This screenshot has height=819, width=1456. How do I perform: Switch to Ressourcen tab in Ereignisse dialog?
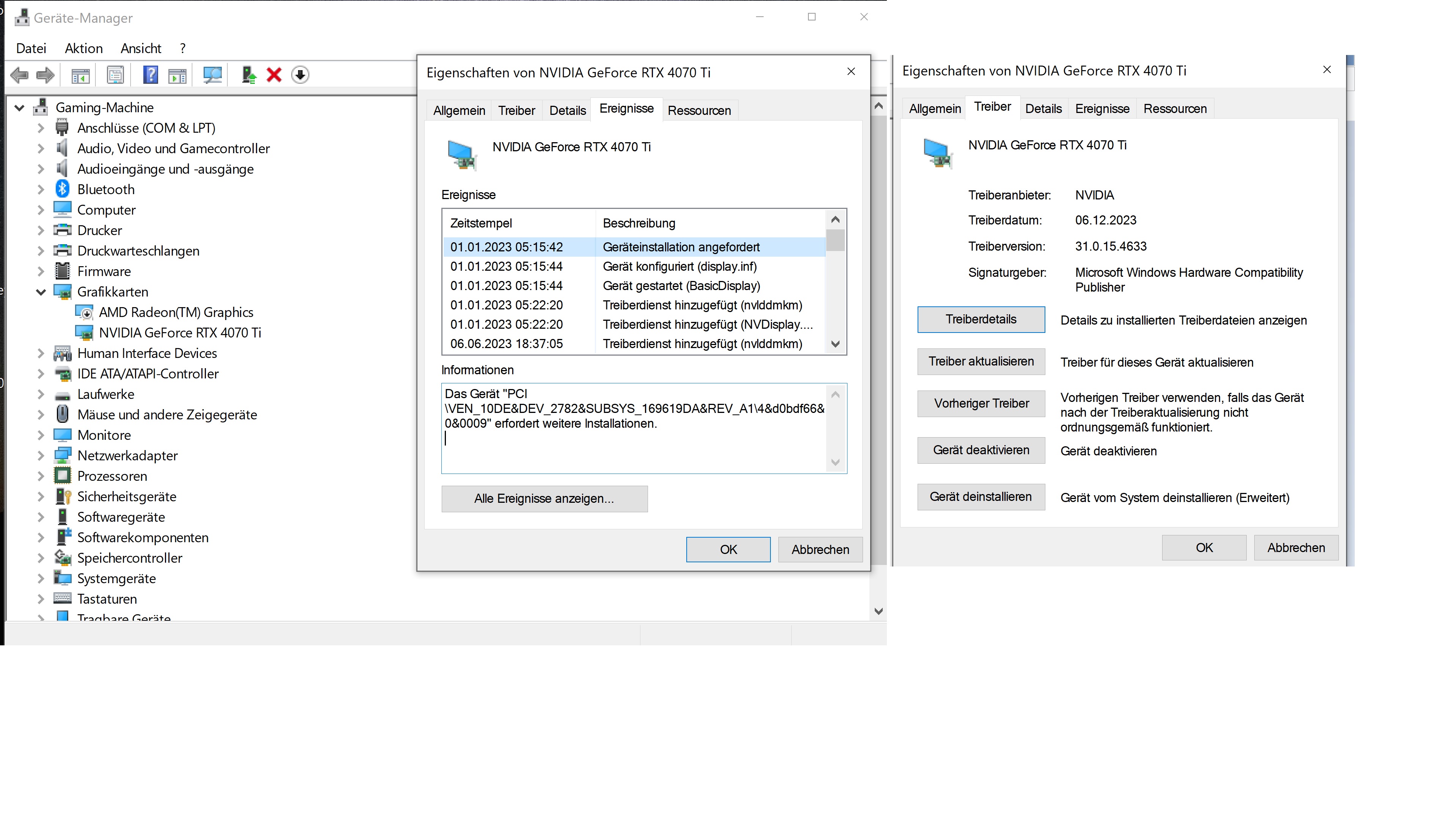[x=698, y=110]
